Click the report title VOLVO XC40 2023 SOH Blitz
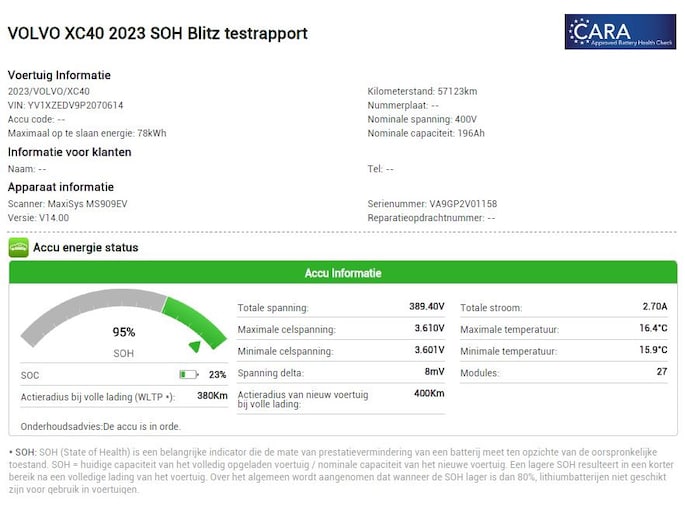Screen dimensions: 685x513 (x=157, y=34)
